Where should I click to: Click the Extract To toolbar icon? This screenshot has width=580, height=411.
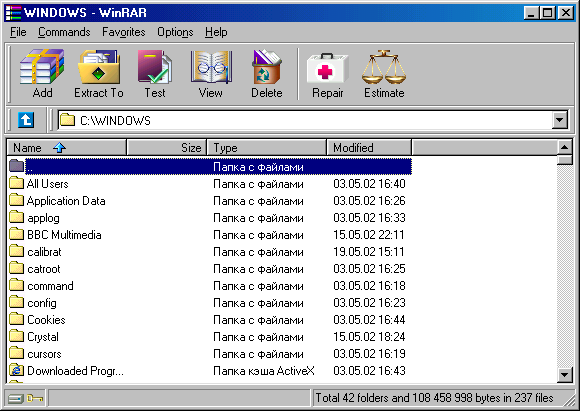pyautogui.click(x=99, y=67)
